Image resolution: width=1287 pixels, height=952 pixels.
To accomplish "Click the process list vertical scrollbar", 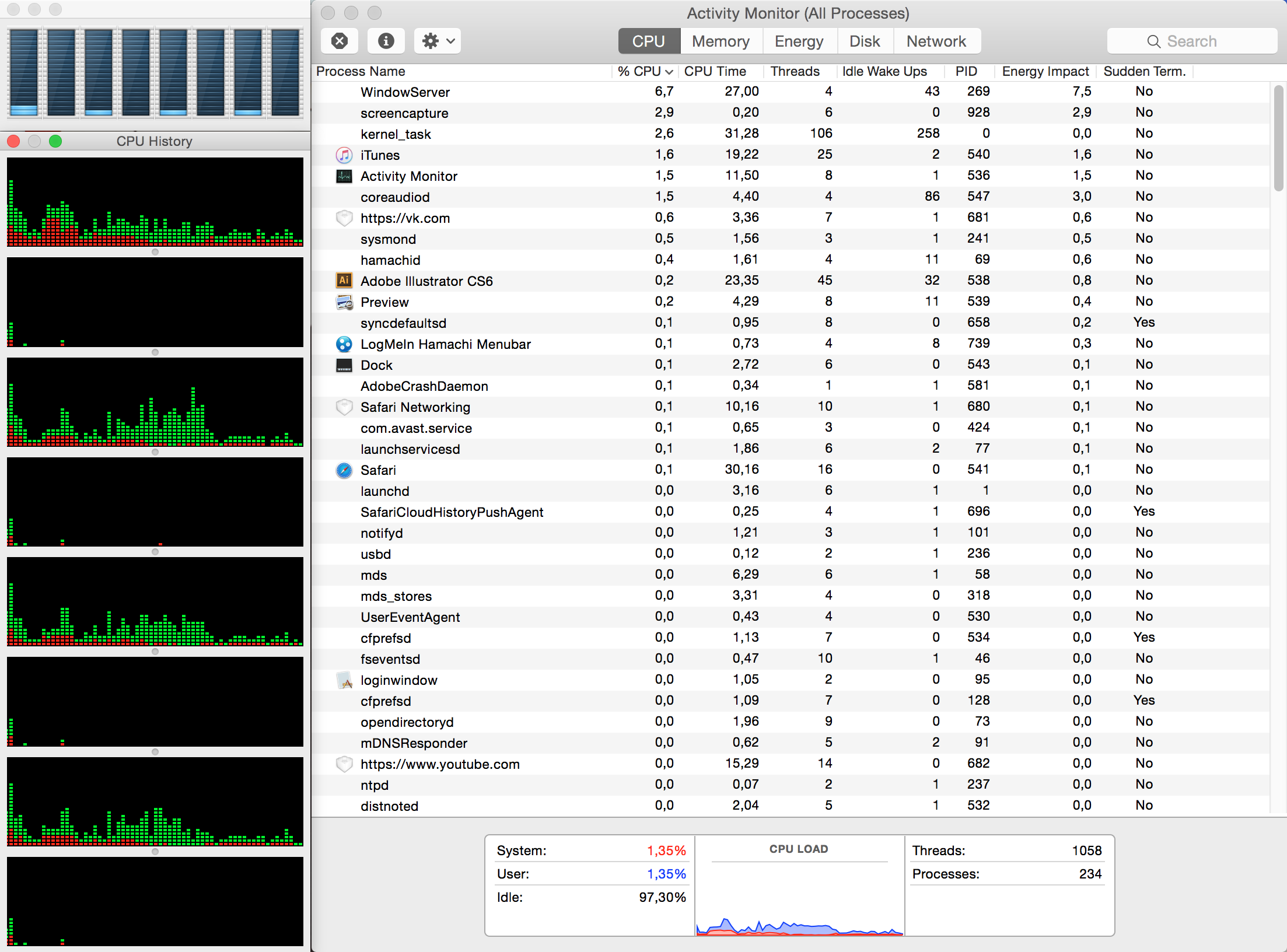I will 1278,138.
